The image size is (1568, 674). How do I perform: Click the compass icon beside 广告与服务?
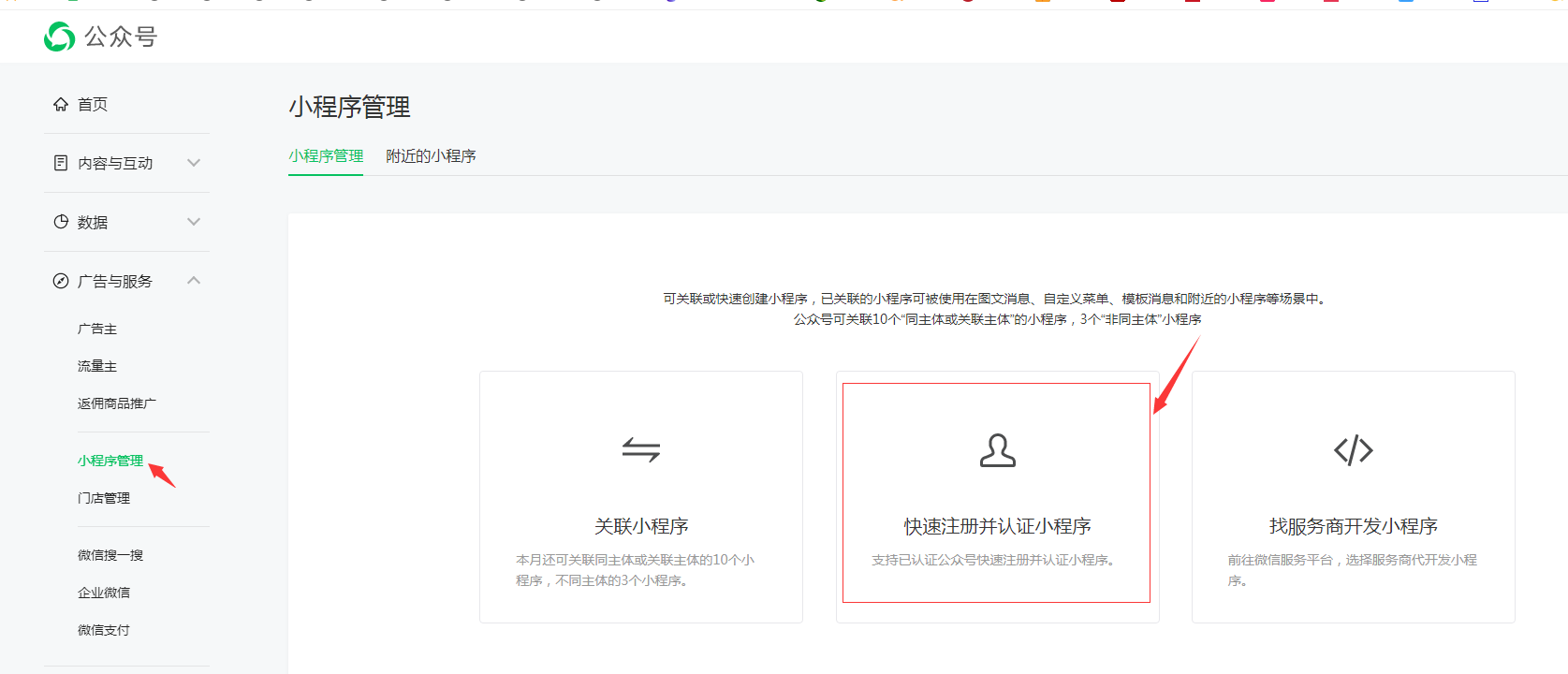point(61,281)
